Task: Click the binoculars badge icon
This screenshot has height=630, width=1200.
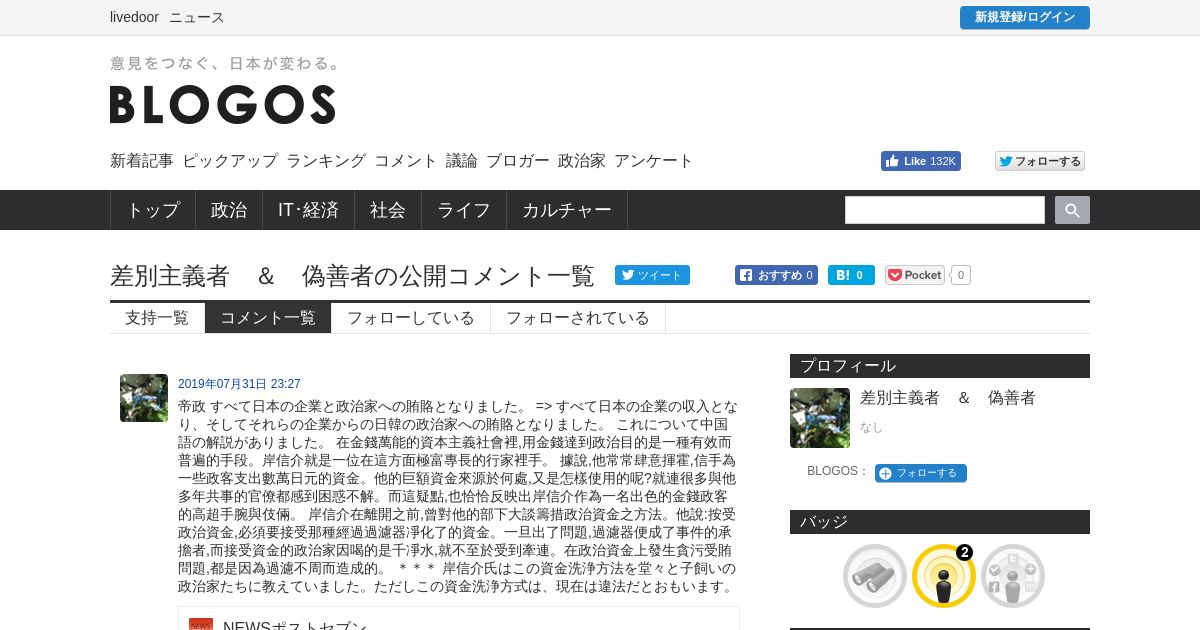Action: (875, 576)
